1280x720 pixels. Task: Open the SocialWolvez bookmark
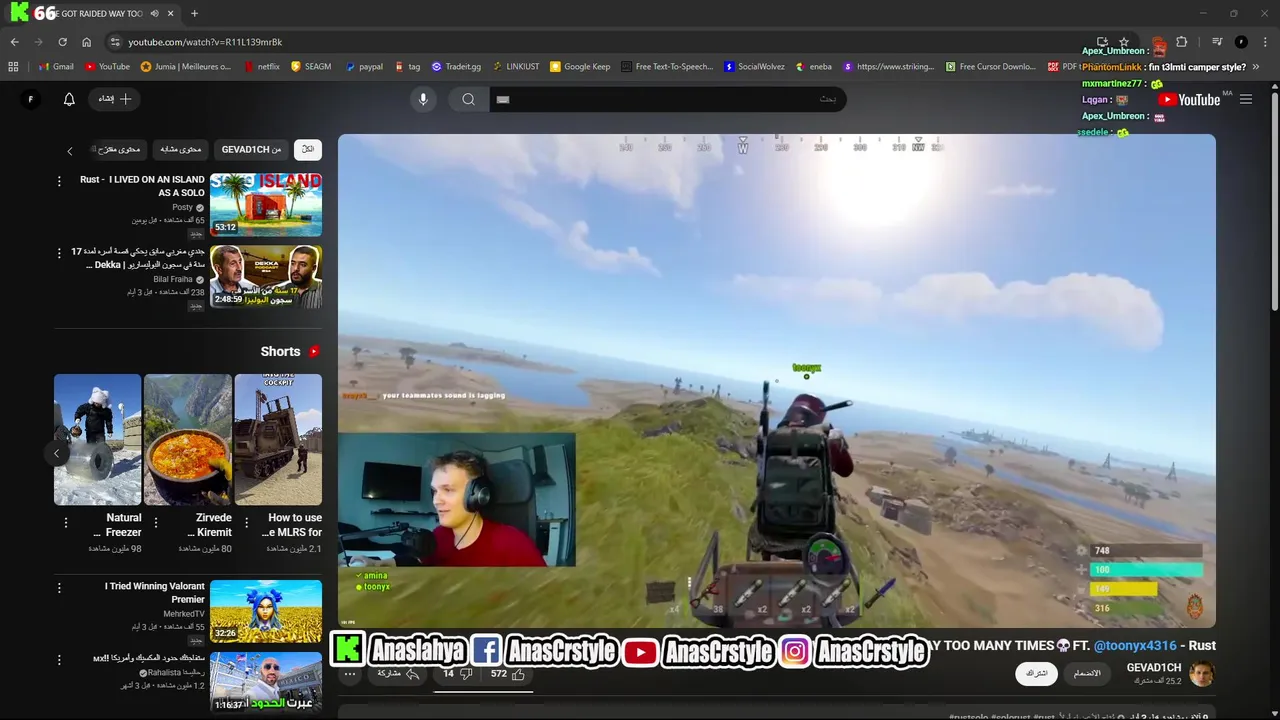pyautogui.click(x=755, y=67)
